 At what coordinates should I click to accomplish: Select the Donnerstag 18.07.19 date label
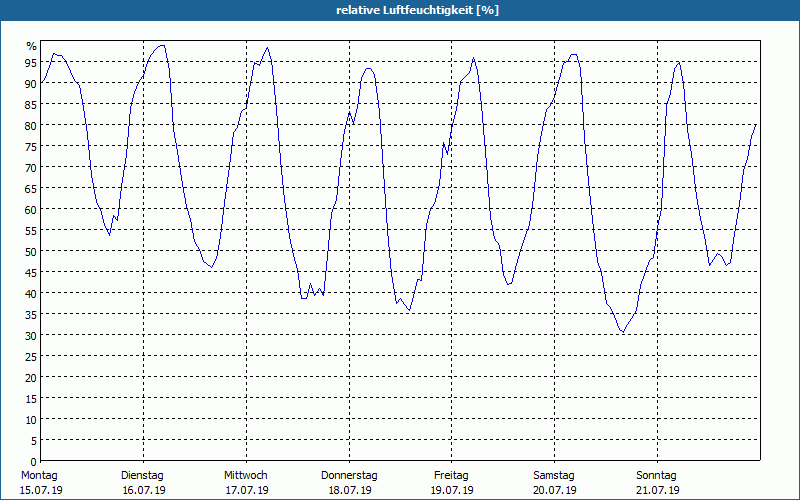coord(349,483)
